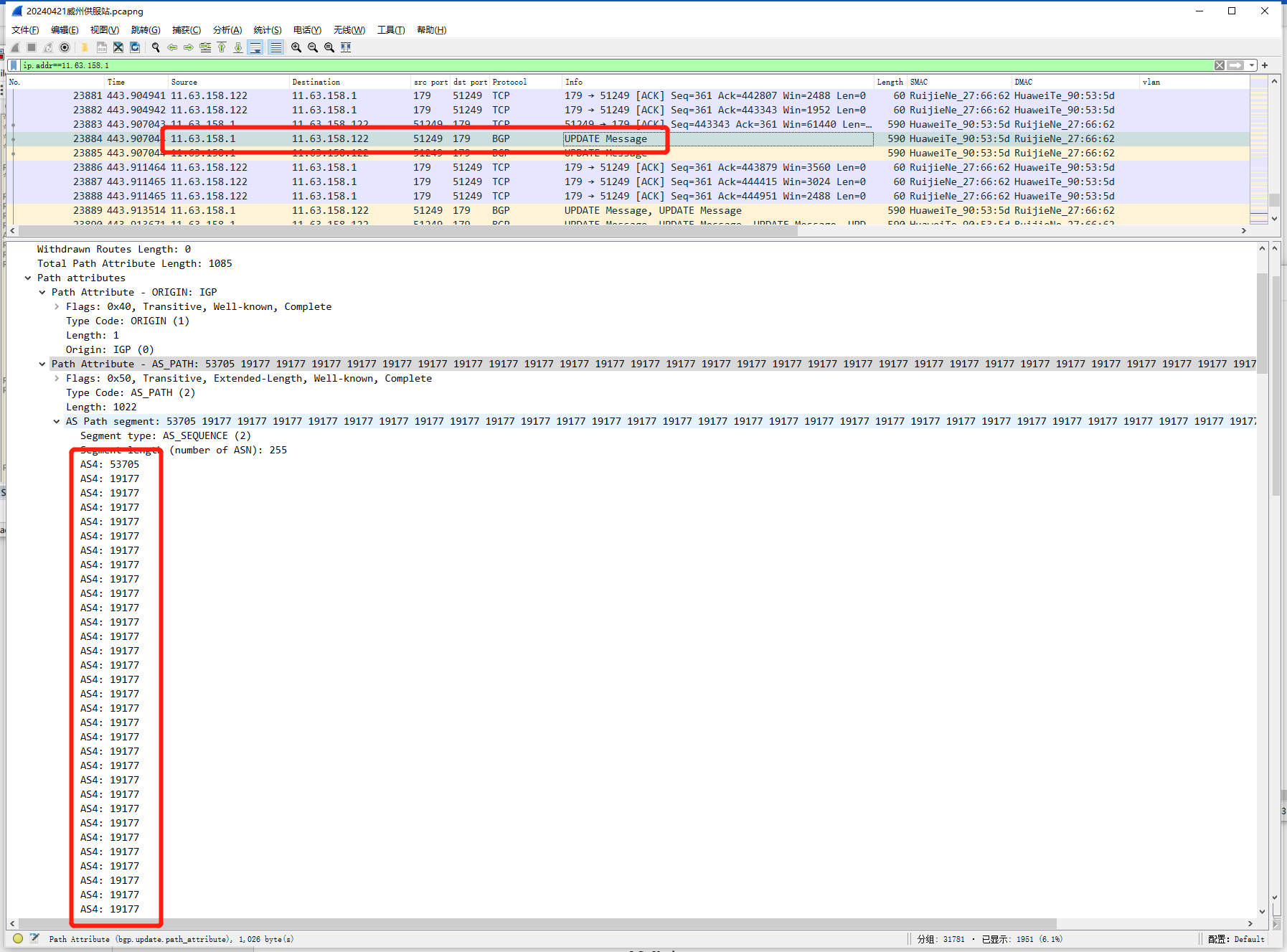Open the filter history dropdown arrow
Image resolution: width=1287 pixels, height=952 pixels.
pos(1252,65)
